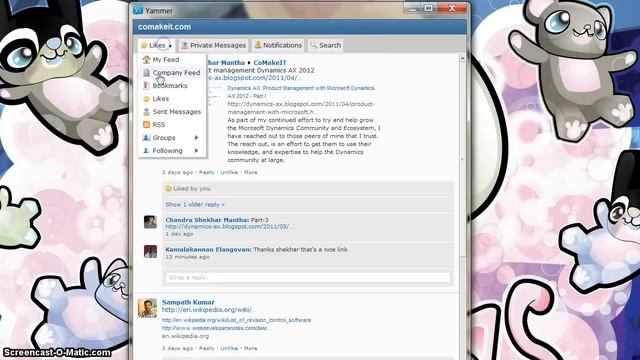Image resolution: width=640 pixels, height=360 pixels.
Task: Open revision control software Wikipedia link
Action: click(236, 320)
